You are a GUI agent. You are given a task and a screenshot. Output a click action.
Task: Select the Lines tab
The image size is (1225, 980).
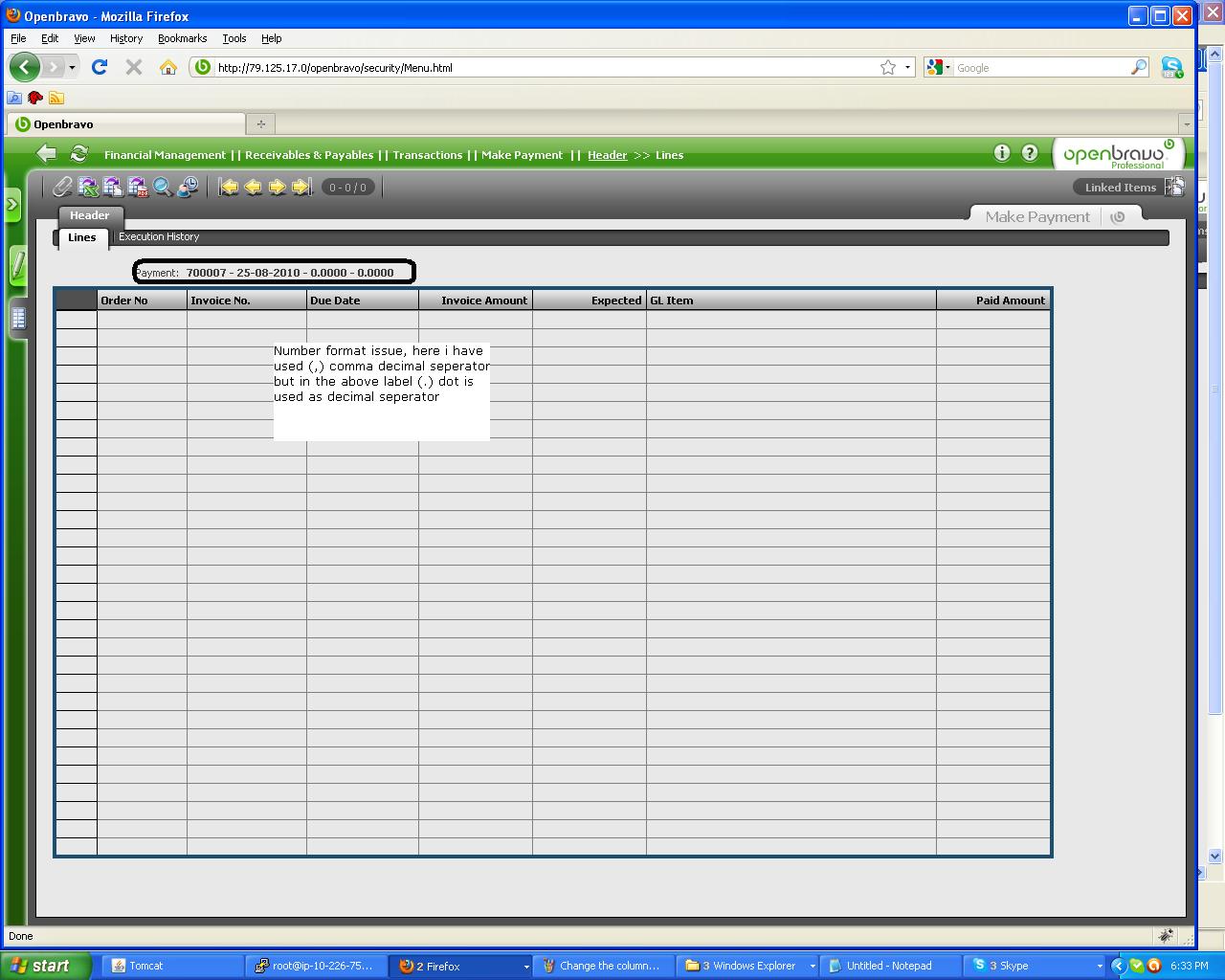coord(82,237)
